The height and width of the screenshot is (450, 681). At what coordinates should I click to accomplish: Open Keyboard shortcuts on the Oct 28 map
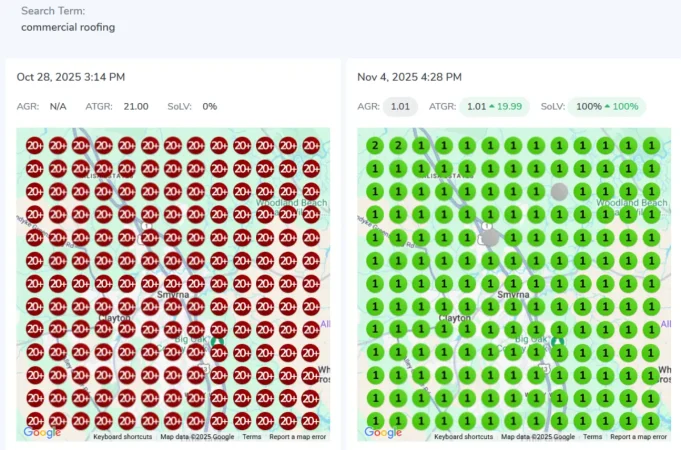pyautogui.click(x=123, y=437)
